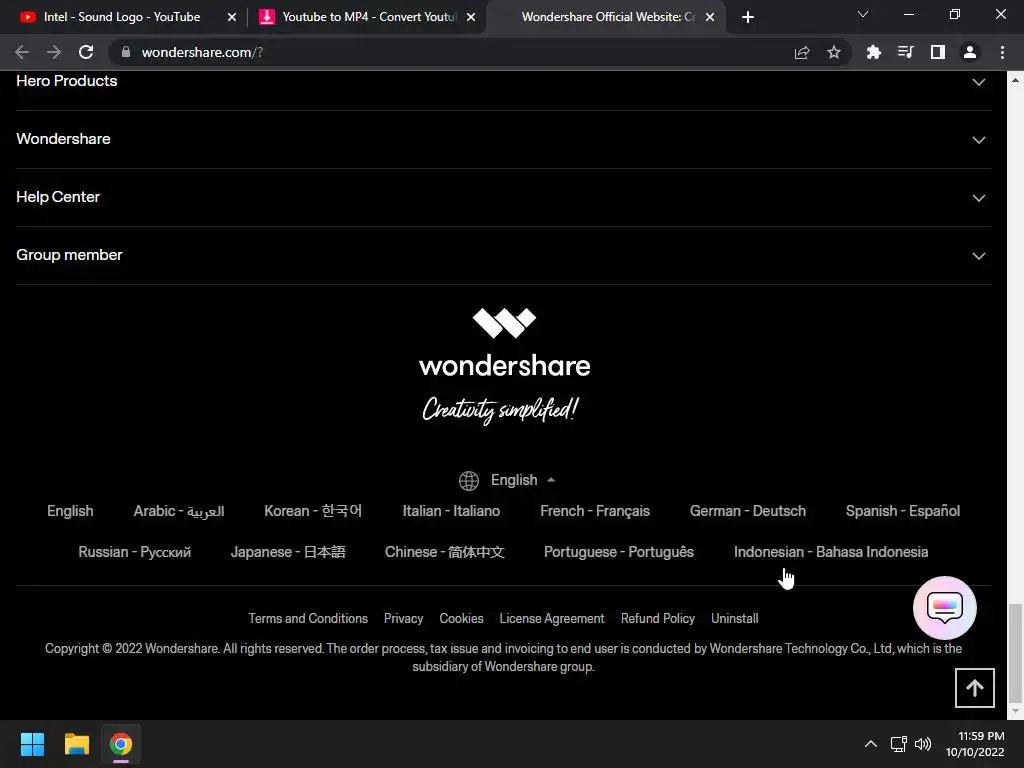The image size is (1024, 768).
Task: Click the scrollbar down arrow
Action: 1015,711
